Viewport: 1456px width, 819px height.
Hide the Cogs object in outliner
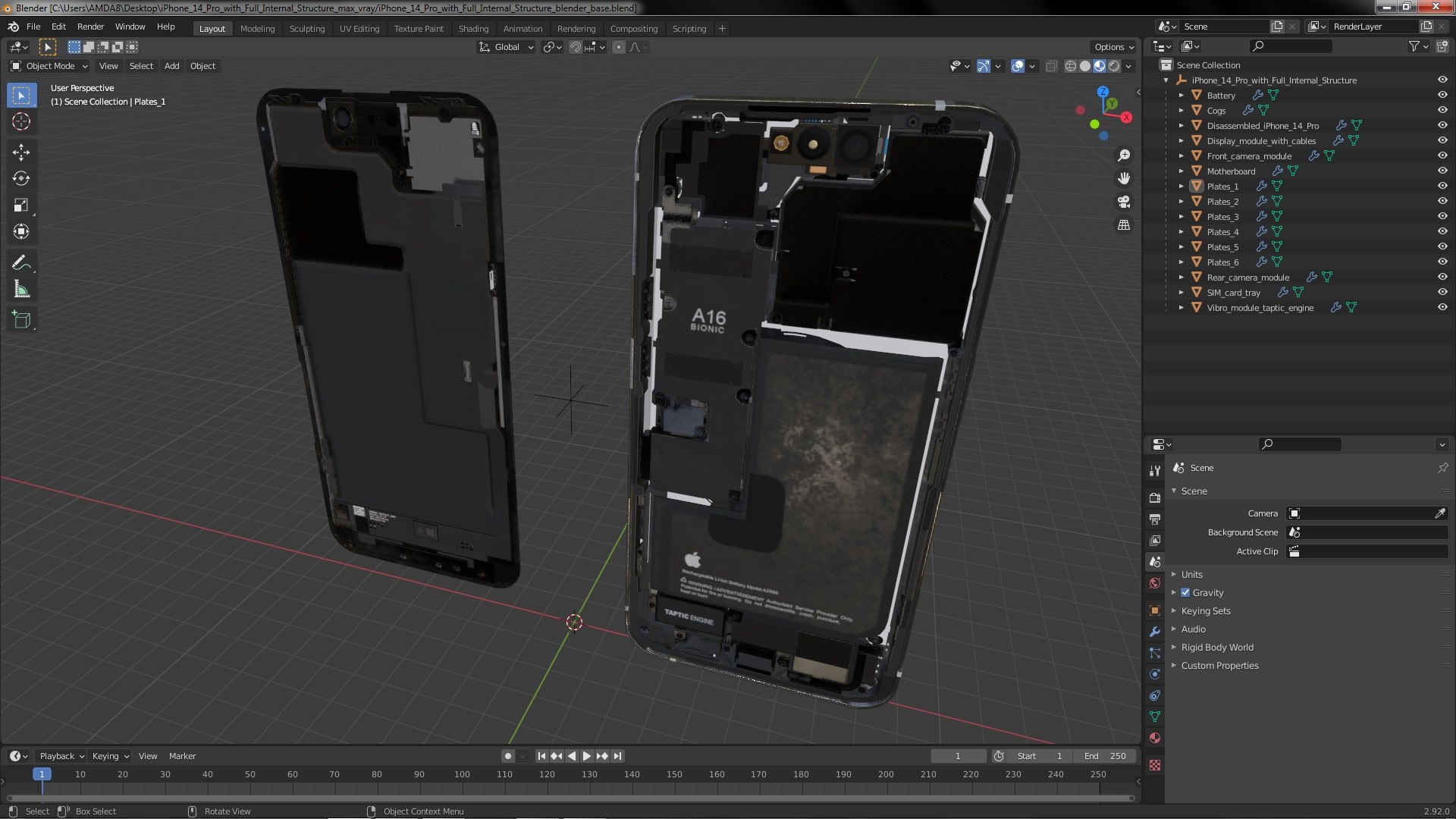(x=1442, y=111)
